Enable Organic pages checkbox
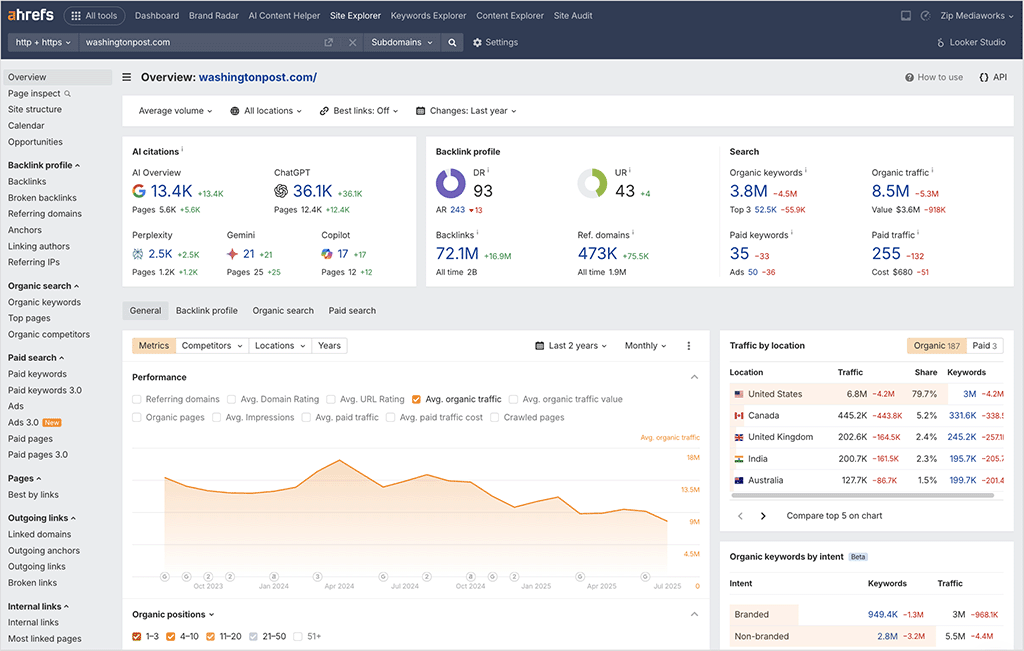The height and width of the screenshot is (651, 1024). click(136, 417)
